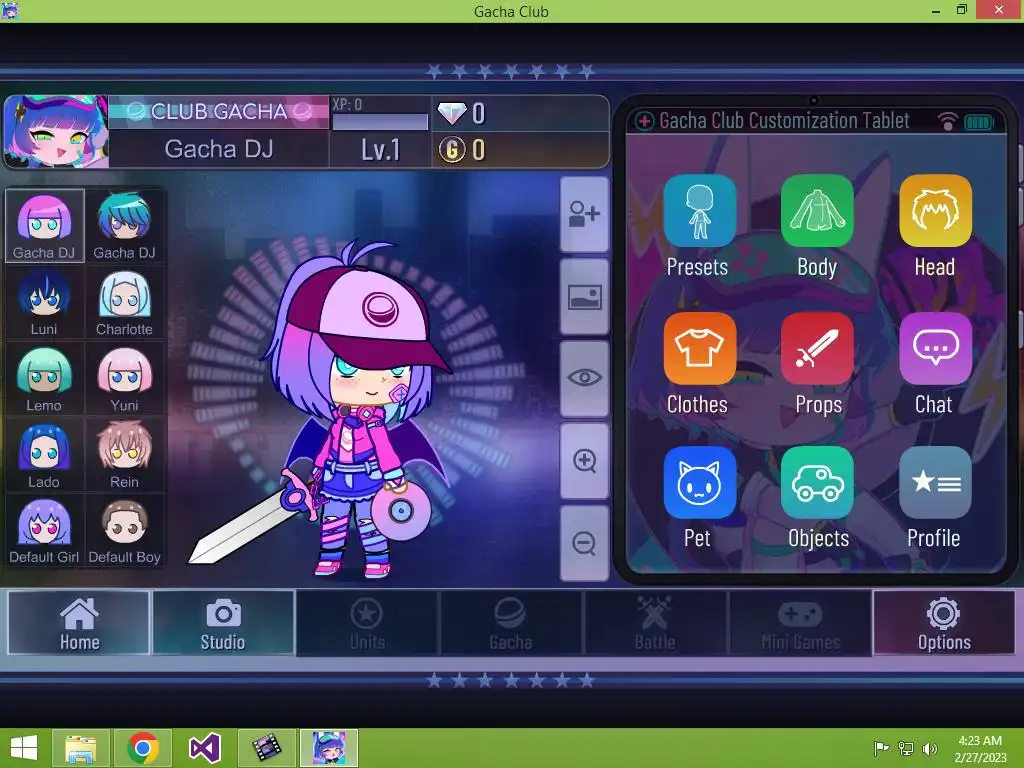This screenshot has height=768, width=1024.
Task: Open the taskbar clock and date
Action: tap(980, 749)
